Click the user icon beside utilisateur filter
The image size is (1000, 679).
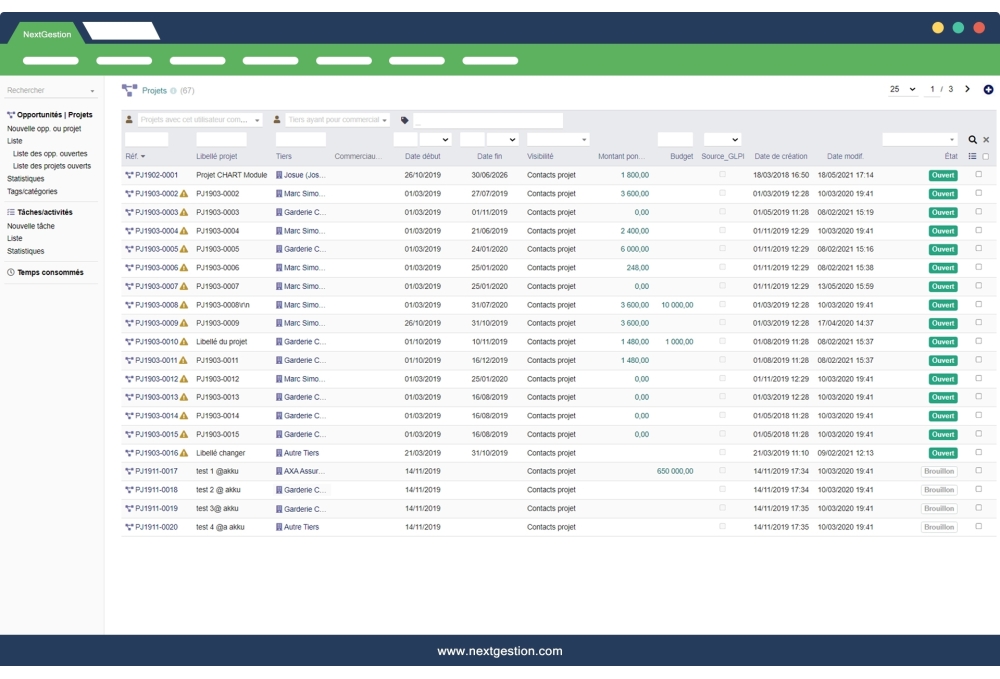point(128,118)
